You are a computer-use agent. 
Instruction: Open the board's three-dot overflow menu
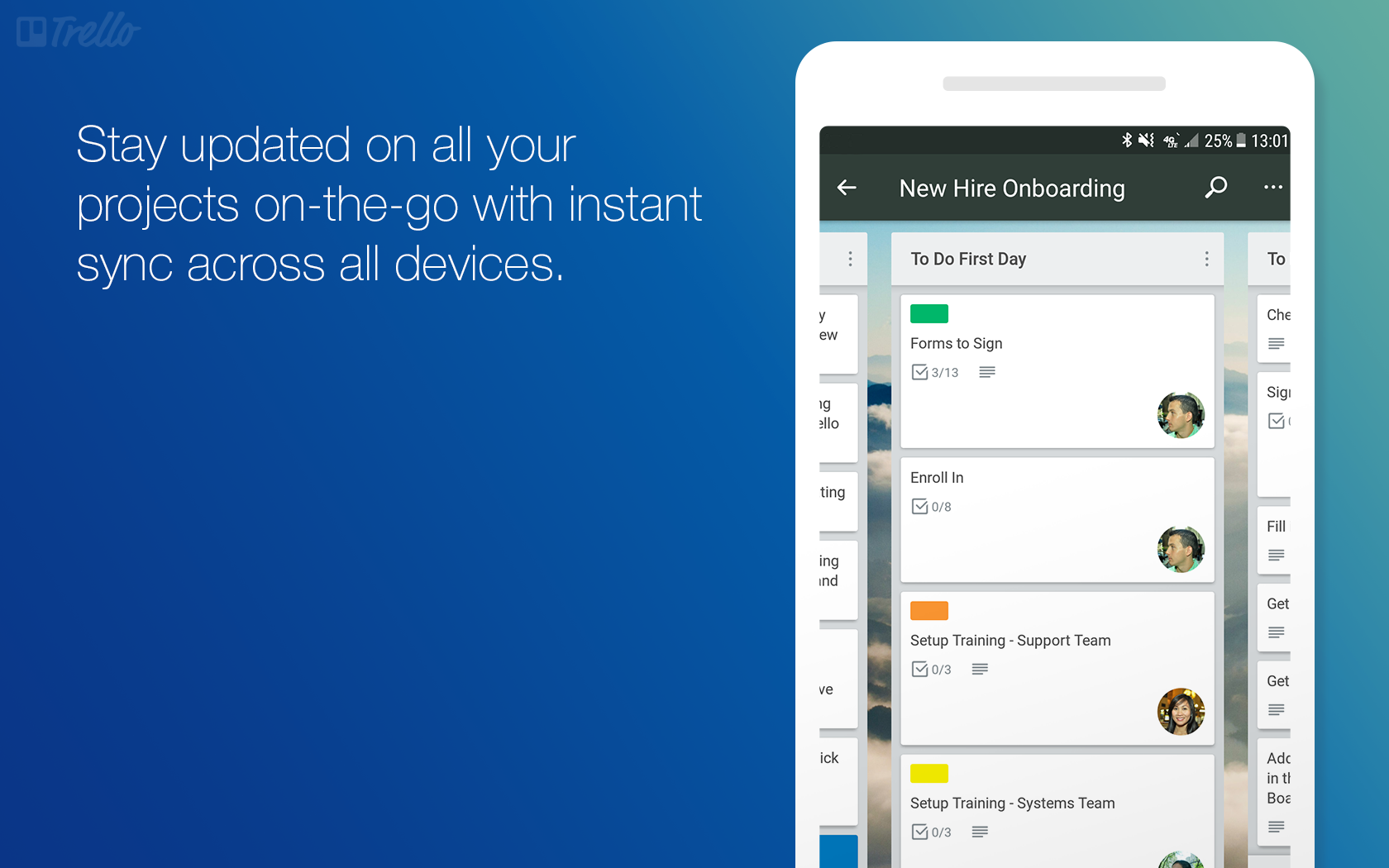(1272, 188)
